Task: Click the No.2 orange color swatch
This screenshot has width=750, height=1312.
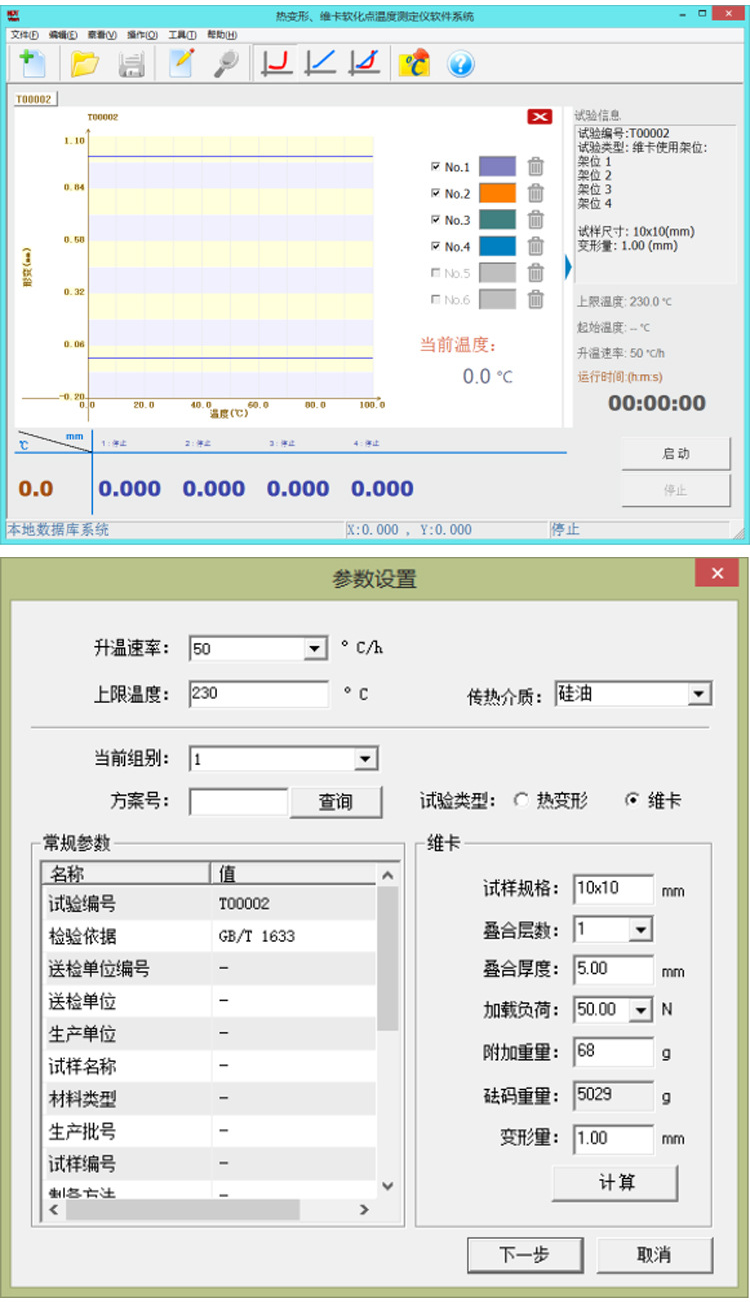Action: point(497,193)
